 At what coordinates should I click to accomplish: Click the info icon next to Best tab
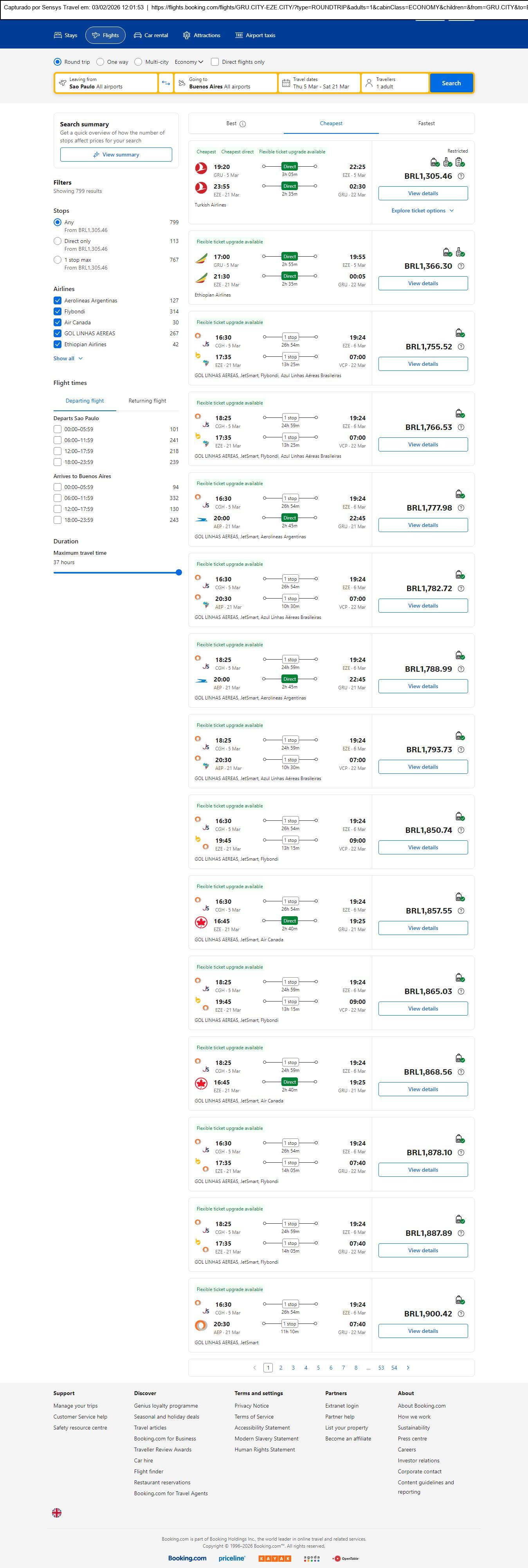(x=242, y=124)
